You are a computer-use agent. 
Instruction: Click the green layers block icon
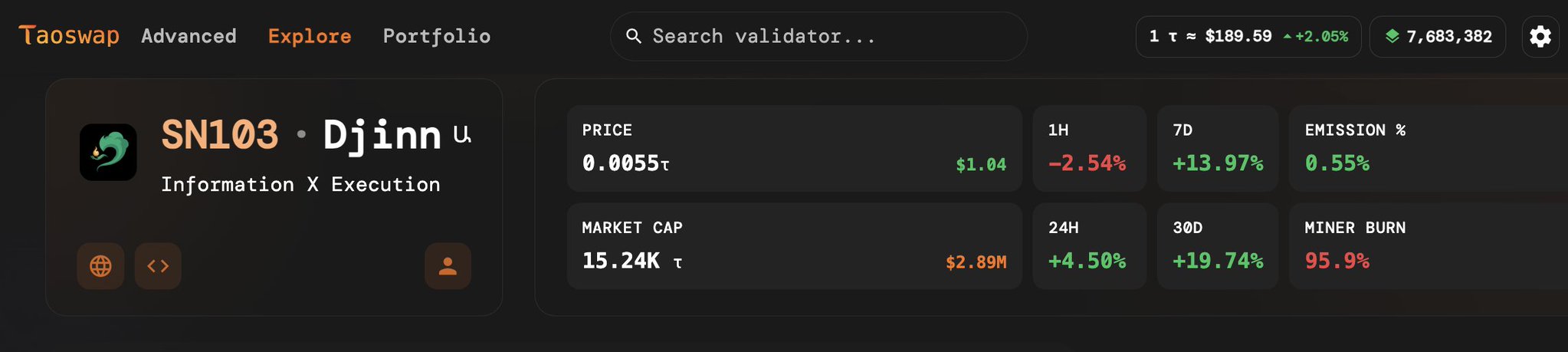coord(1393,36)
